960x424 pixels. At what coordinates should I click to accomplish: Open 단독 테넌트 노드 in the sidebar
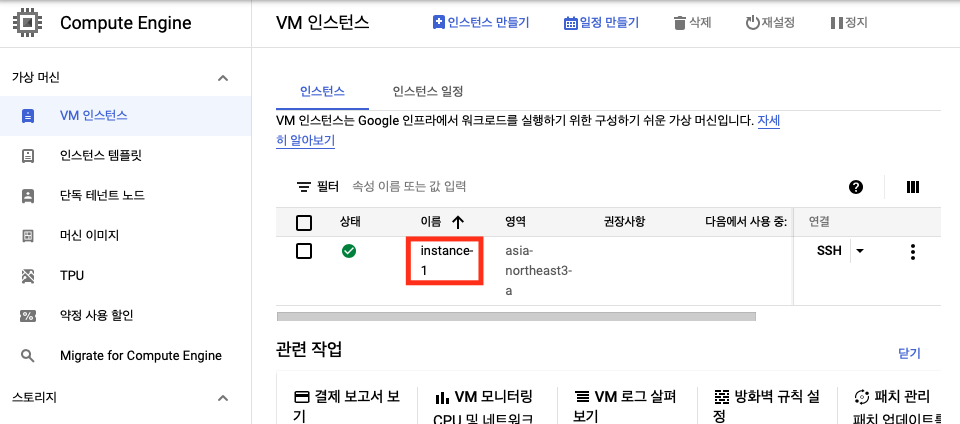click(126, 196)
